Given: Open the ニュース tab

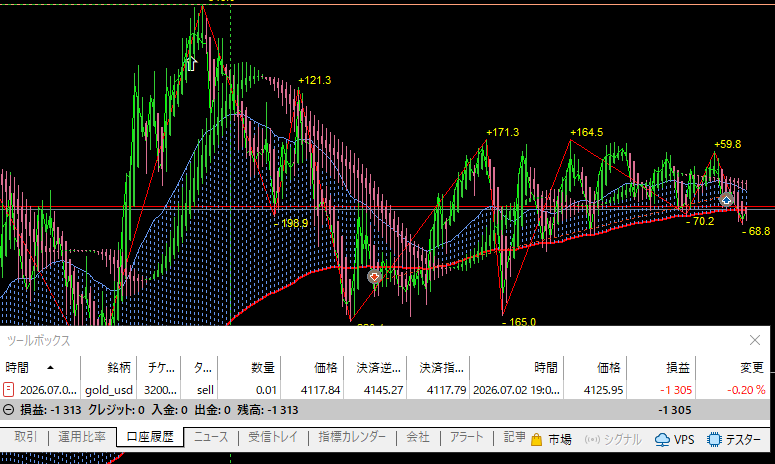Looking at the screenshot, I should [211, 437].
